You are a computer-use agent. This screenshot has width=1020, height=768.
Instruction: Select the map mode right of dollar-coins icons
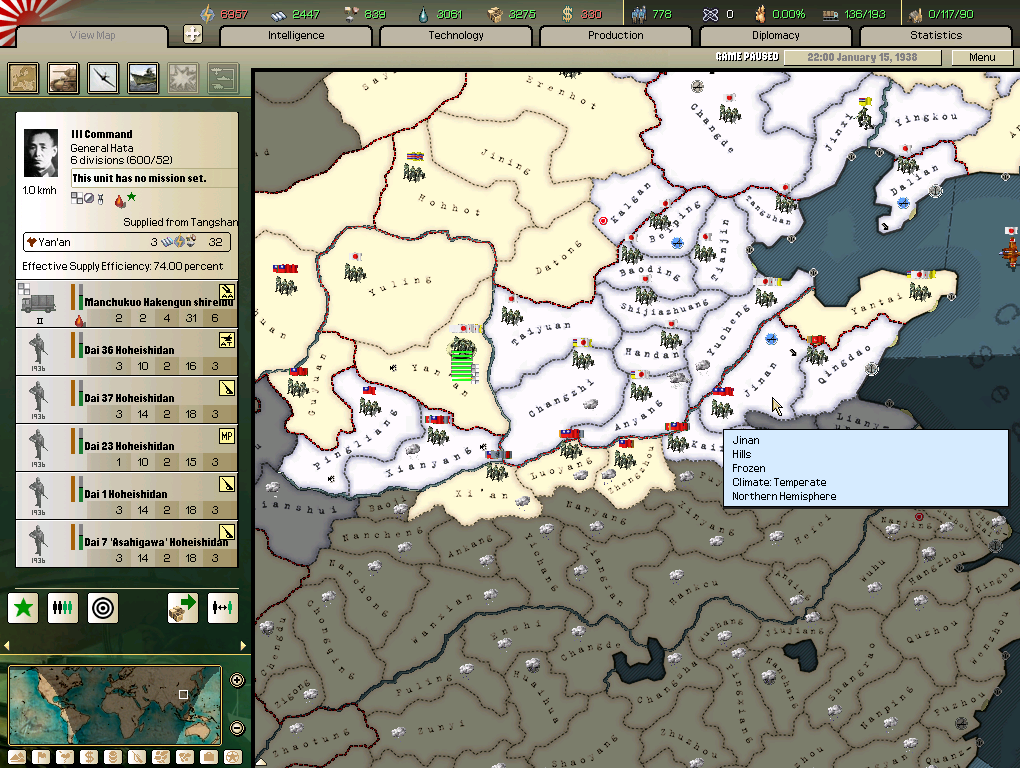137,757
